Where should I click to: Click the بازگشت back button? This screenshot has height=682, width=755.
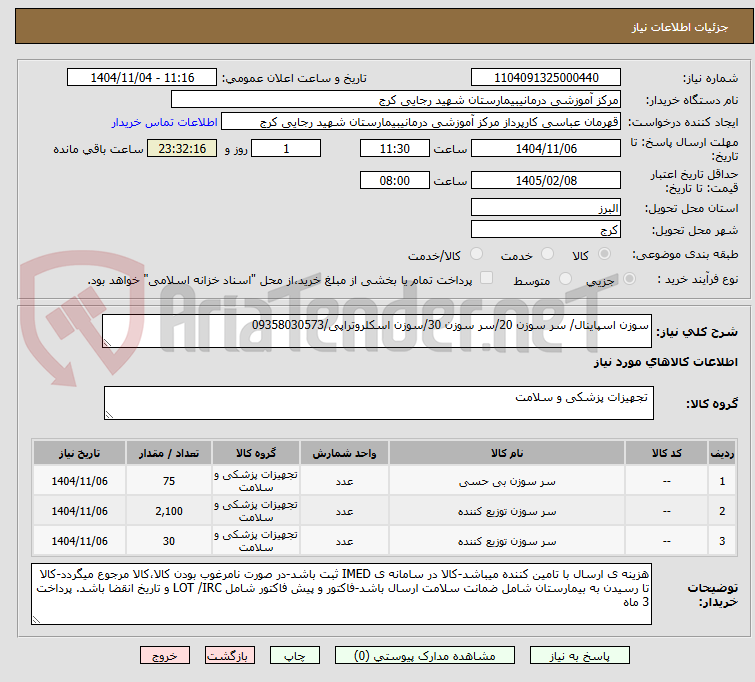pos(229,656)
